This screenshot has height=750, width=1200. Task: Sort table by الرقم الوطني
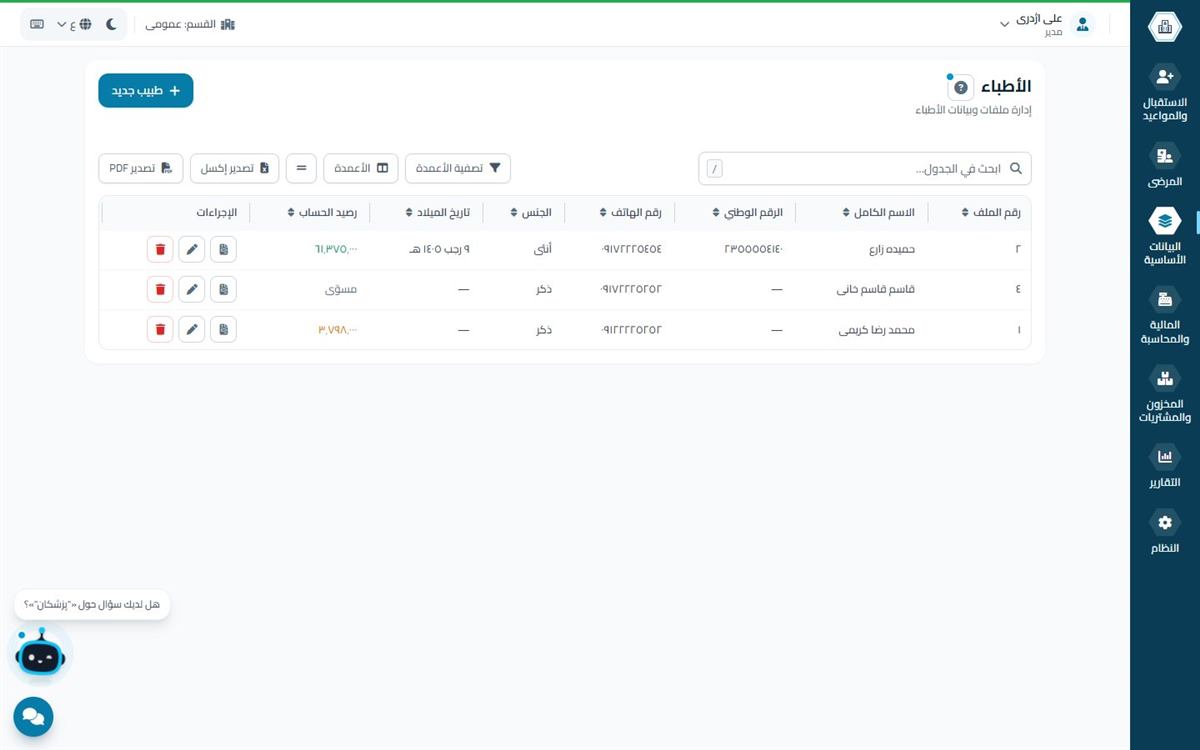point(748,212)
